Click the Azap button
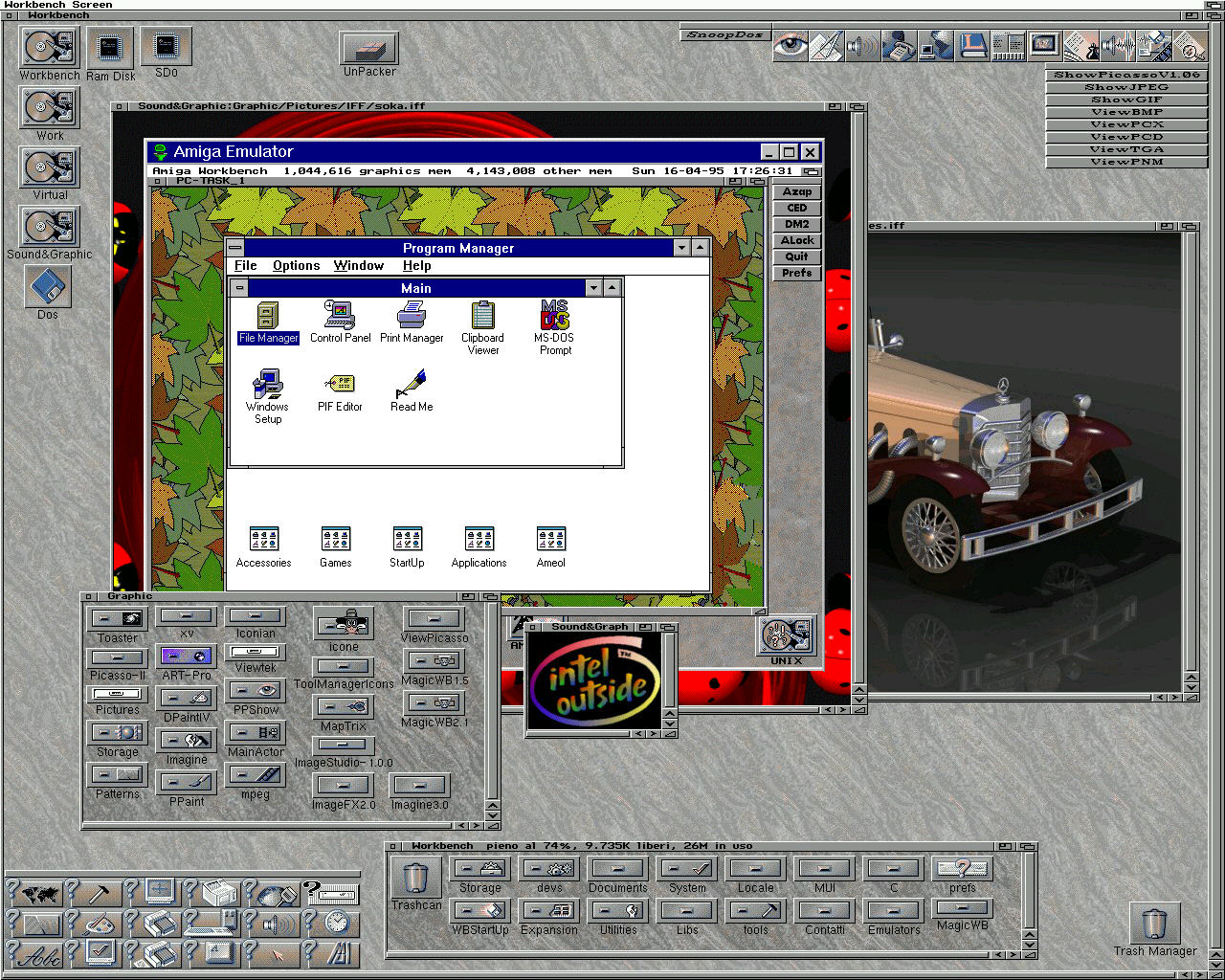This screenshot has width=1225, height=980. (x=797, y=191)
